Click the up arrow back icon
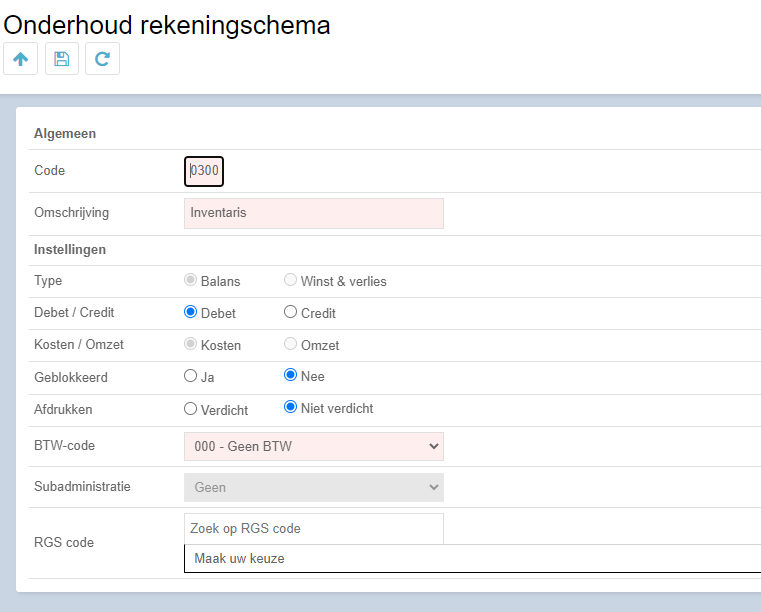This screenshot has width=761, height=612. click(x=20, y=59)
